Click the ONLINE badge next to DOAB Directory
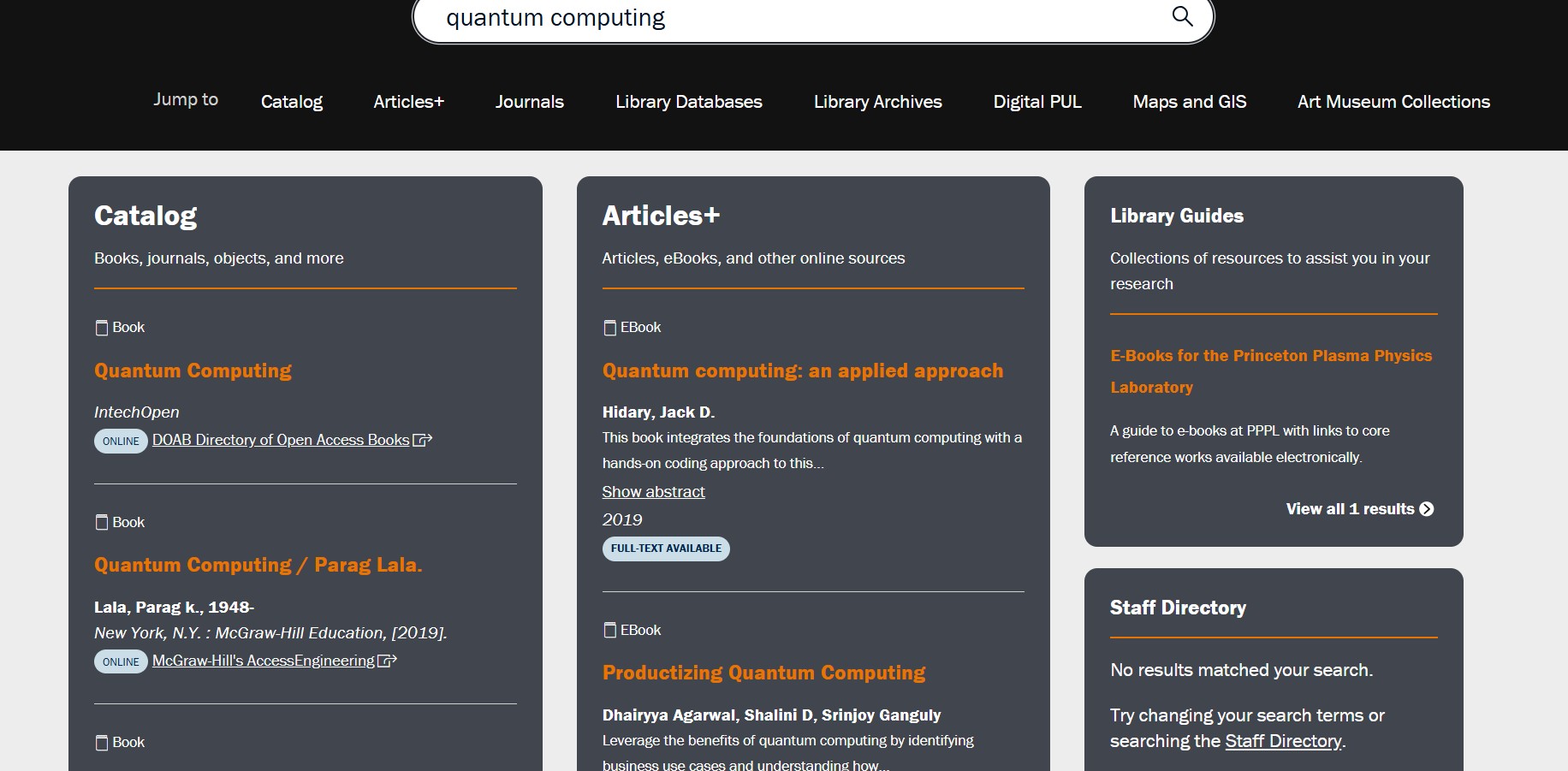 coord(121,442)
